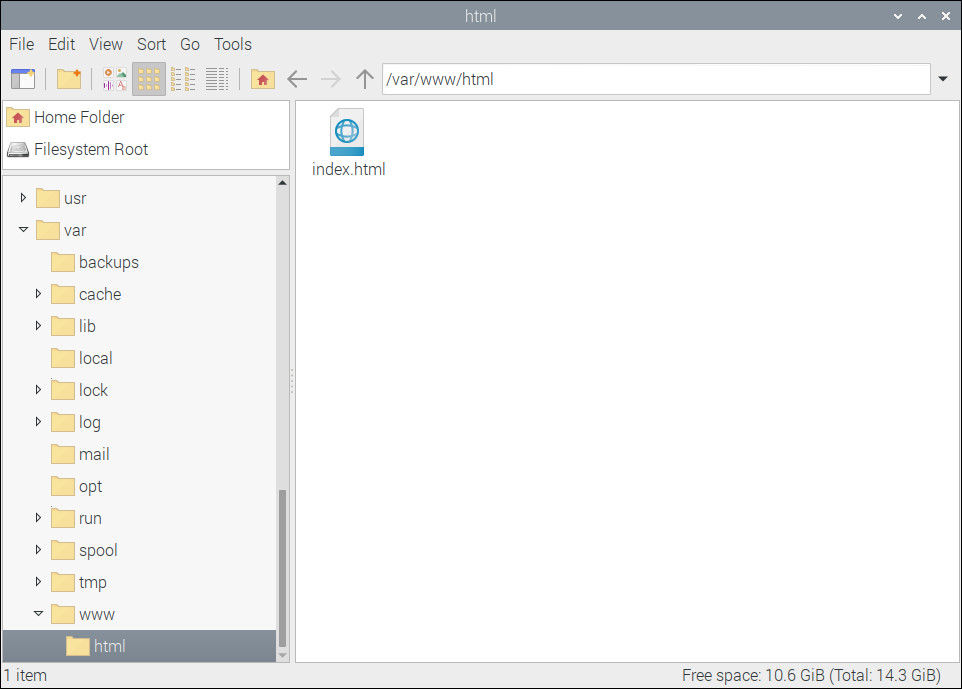Expand the usr folder
Image resolution: width=962 pixels, height=689 pixels.
pos(23,198)
